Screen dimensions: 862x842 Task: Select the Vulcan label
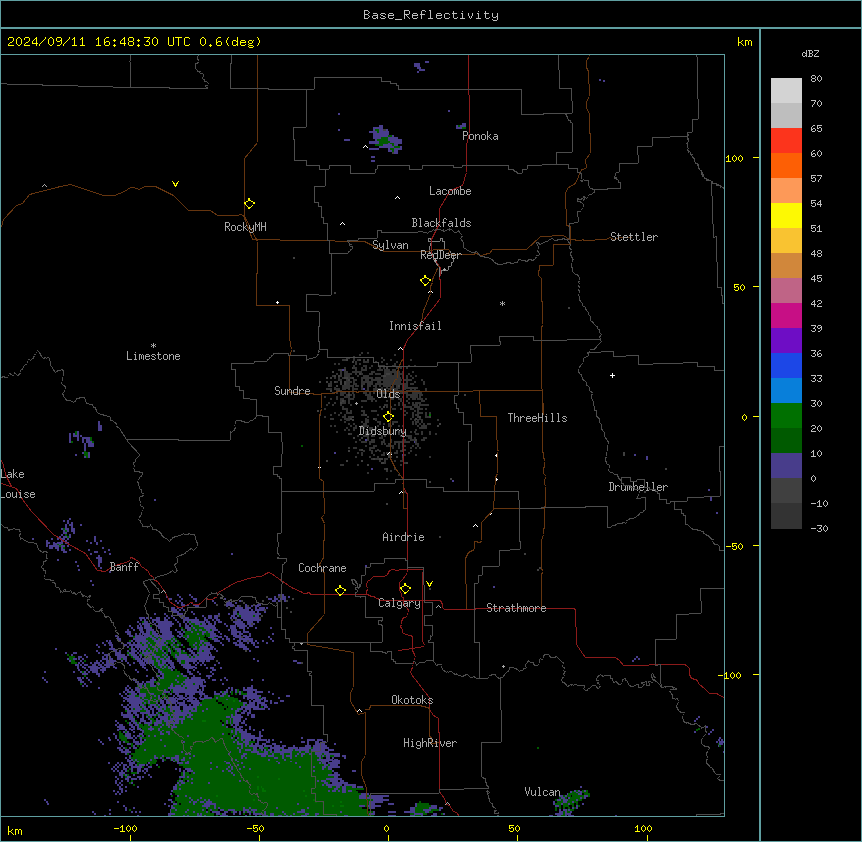coord(543,792)
